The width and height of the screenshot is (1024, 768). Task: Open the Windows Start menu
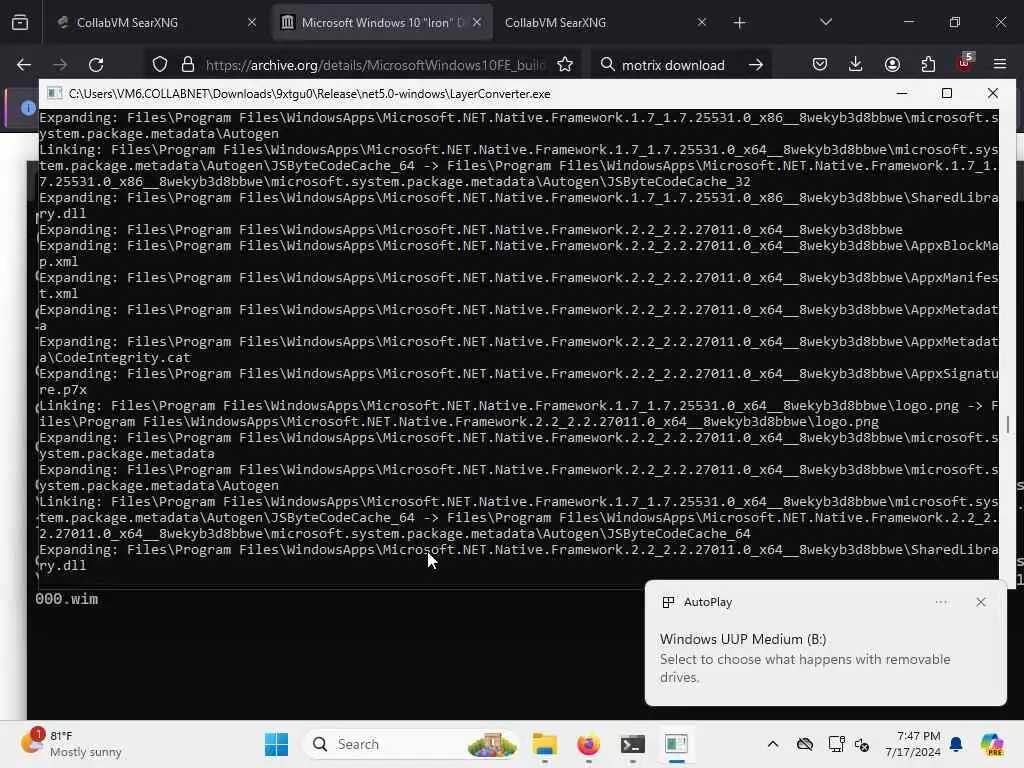[276, 744]
